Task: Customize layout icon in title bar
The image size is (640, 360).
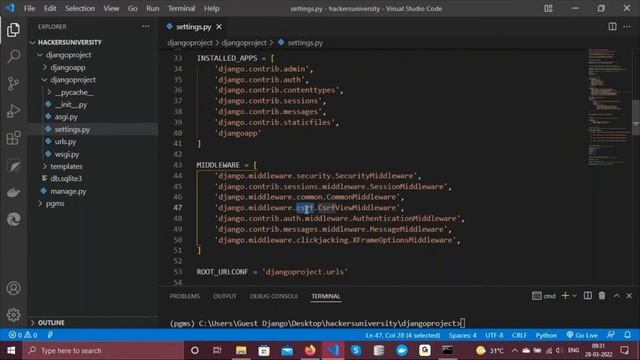Action: click(x=548, y=8)
